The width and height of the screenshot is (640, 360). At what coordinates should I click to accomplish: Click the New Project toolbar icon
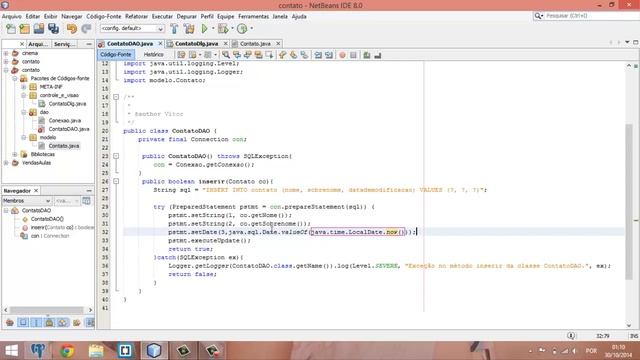(x=24, y=29)
